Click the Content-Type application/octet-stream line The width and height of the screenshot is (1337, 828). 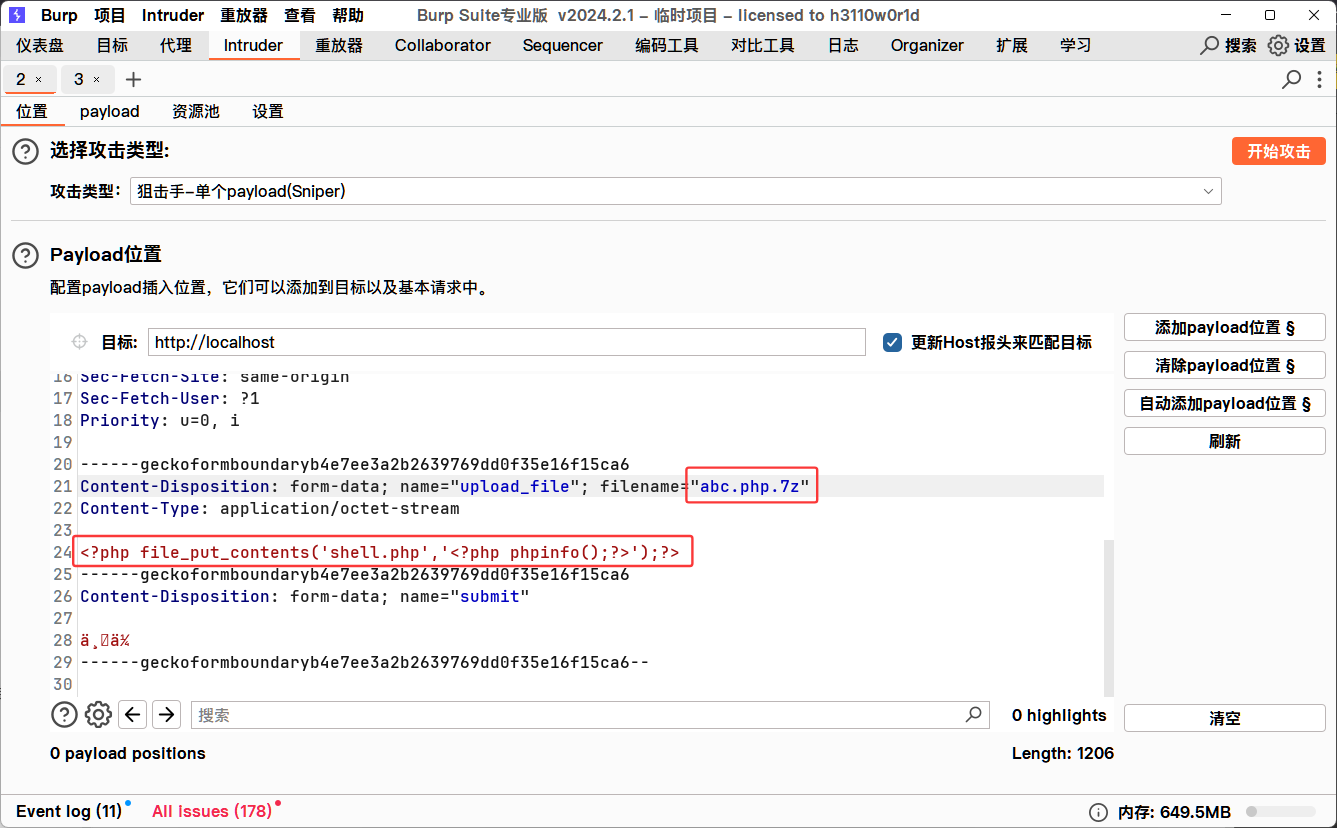click(270, 508)
